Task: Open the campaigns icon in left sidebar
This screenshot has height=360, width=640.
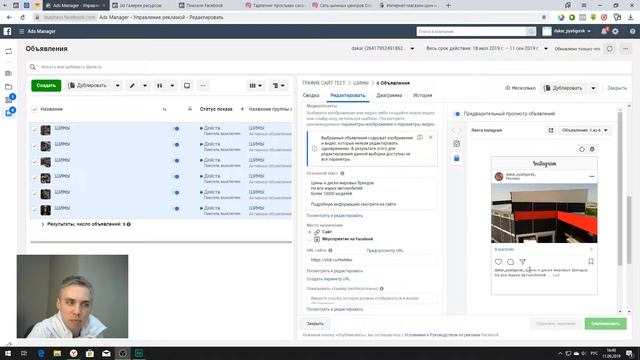Action: 9,73
